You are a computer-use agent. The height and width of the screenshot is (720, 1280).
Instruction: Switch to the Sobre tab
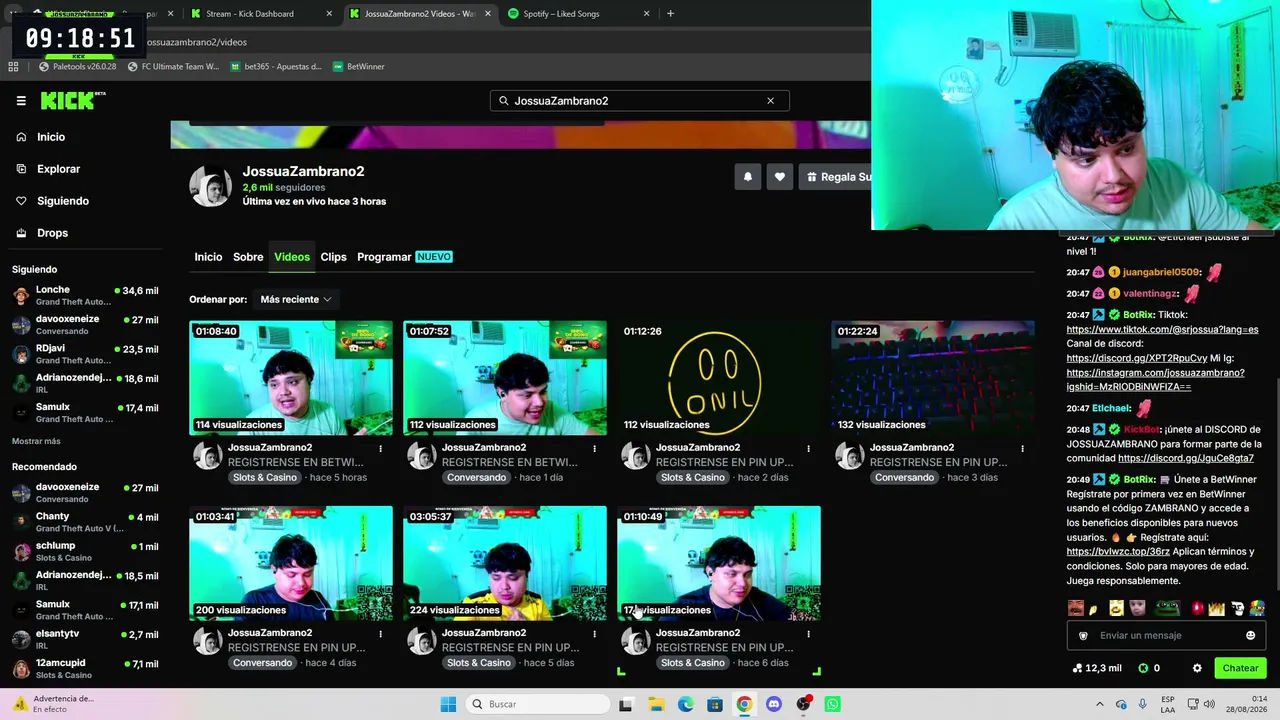coord(248,257)
